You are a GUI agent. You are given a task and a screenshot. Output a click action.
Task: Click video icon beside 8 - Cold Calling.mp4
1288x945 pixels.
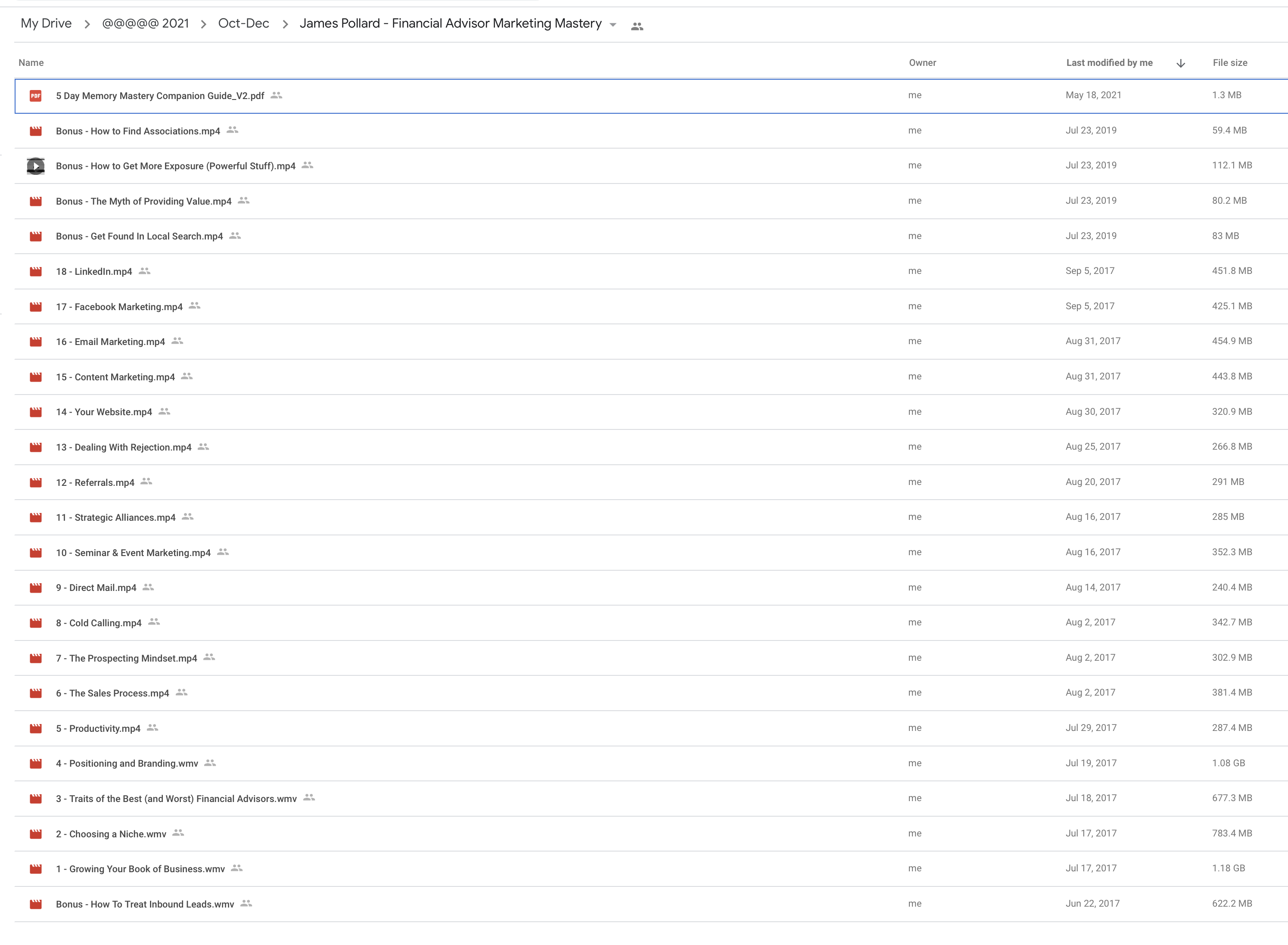tap(35, 623)
